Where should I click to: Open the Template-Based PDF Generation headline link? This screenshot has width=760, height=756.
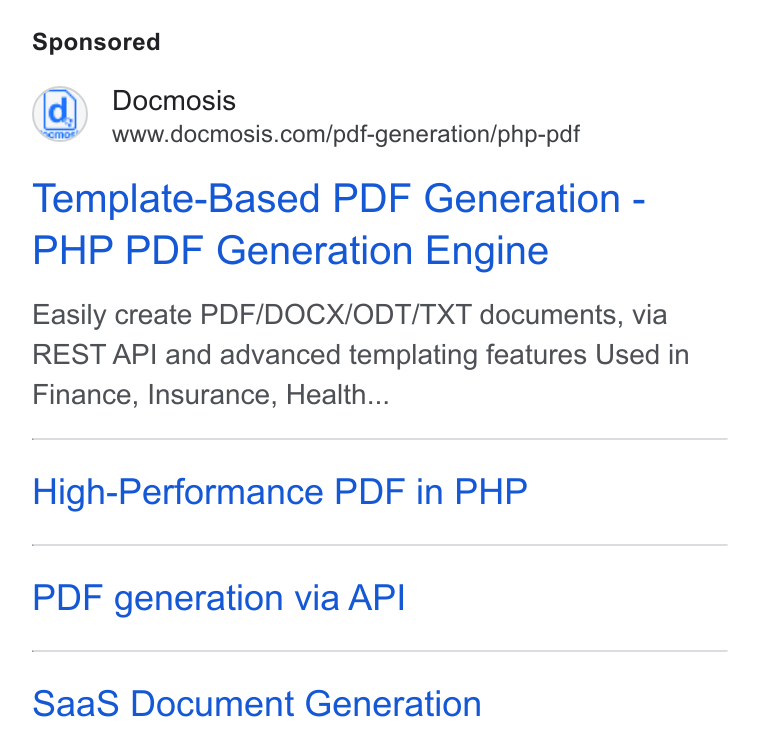339,224
